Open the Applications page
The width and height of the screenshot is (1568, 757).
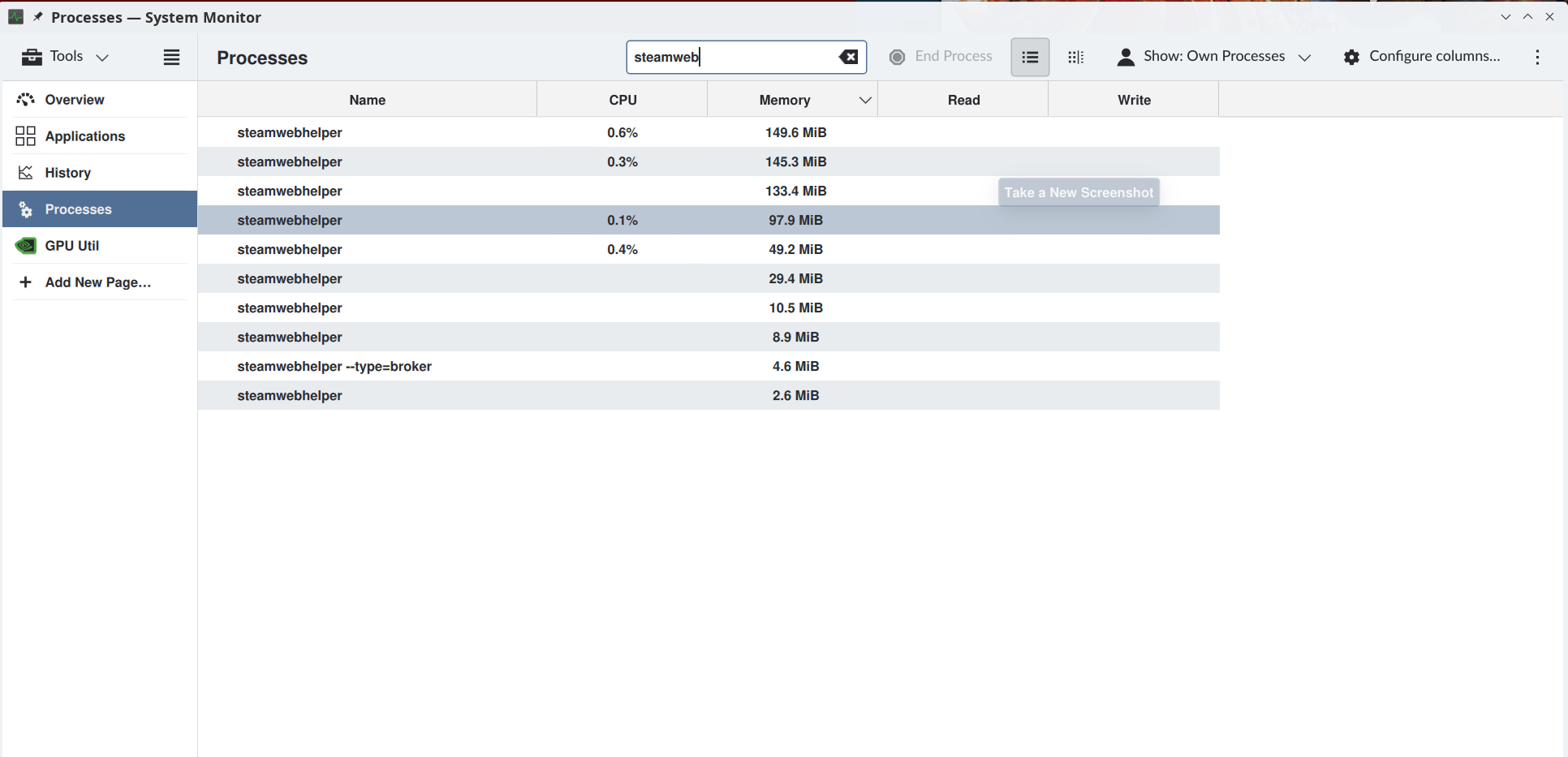84,136
